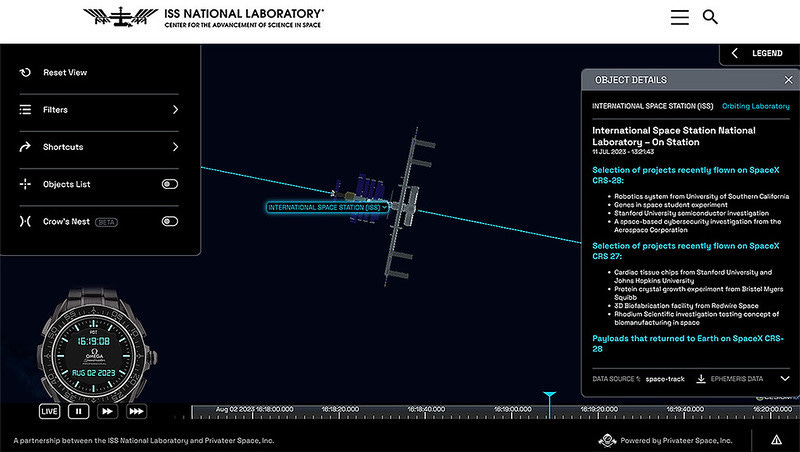Image resolution: width=800 pixels, height=452 pixels.
Task: Click 'Stanford University semiconductor investigation' bullet
Action: 691,213
